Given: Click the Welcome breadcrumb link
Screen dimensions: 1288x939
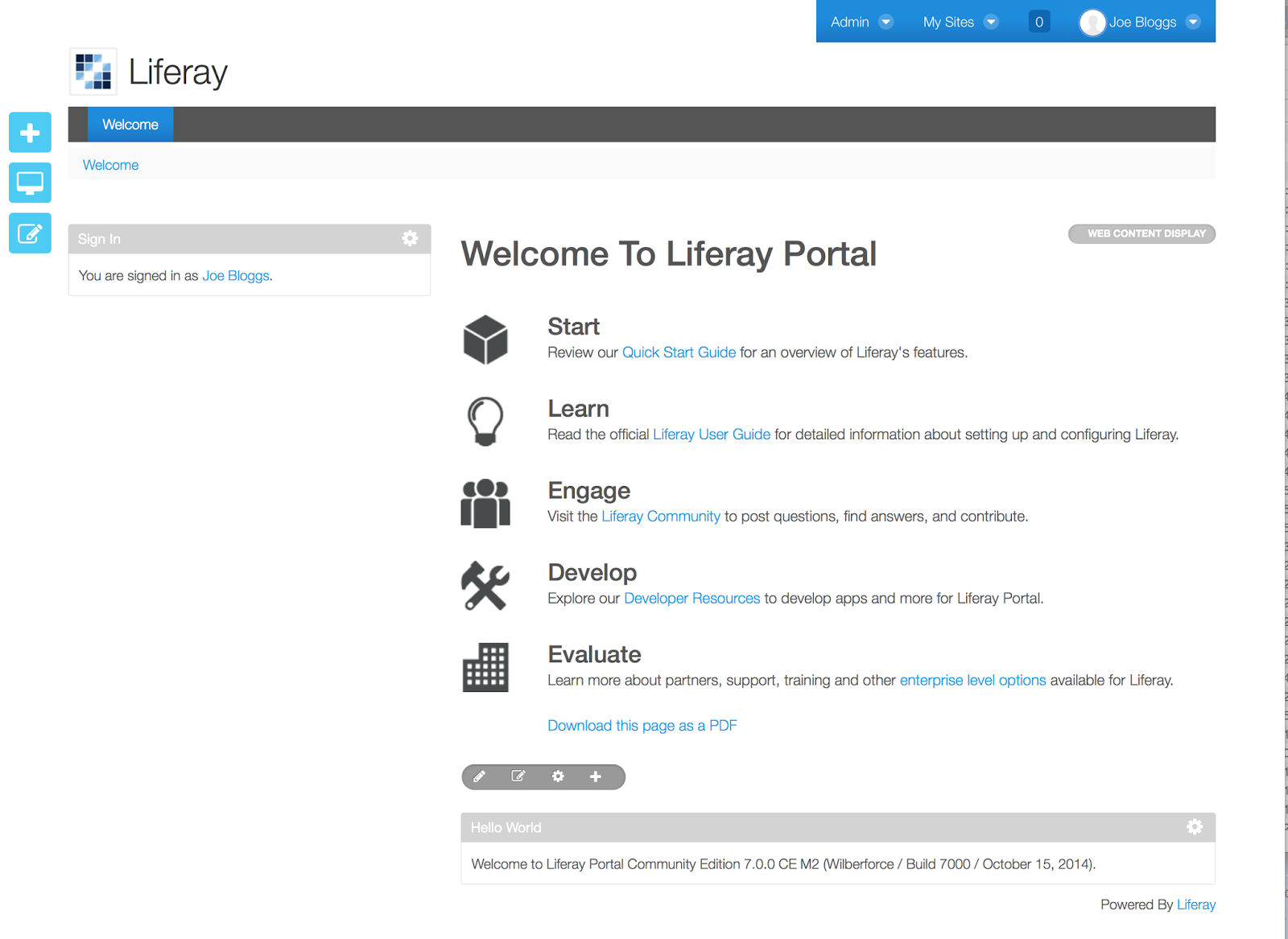Looking at the screenshot, I should pos(110,165).
